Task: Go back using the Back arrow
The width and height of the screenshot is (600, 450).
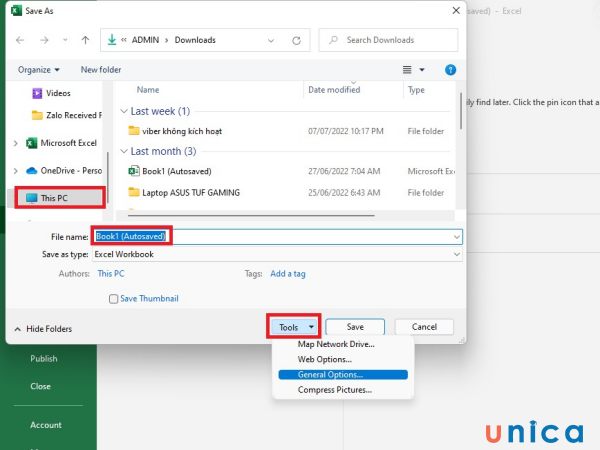Action: (20, 40)
